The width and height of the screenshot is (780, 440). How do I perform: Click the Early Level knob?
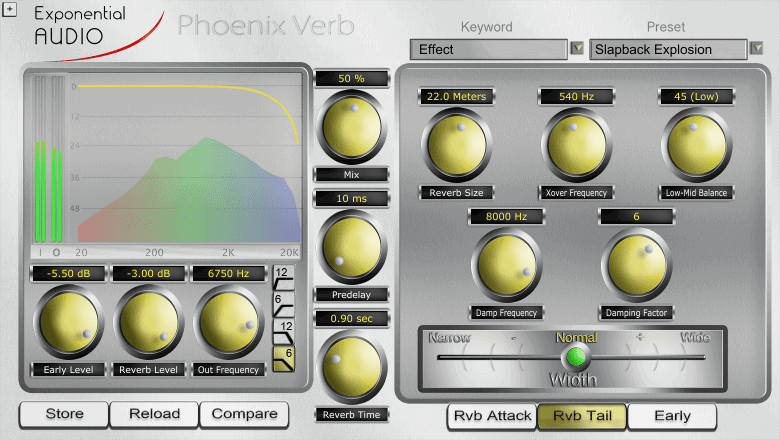pyautogui.click(x=68, y=322)
